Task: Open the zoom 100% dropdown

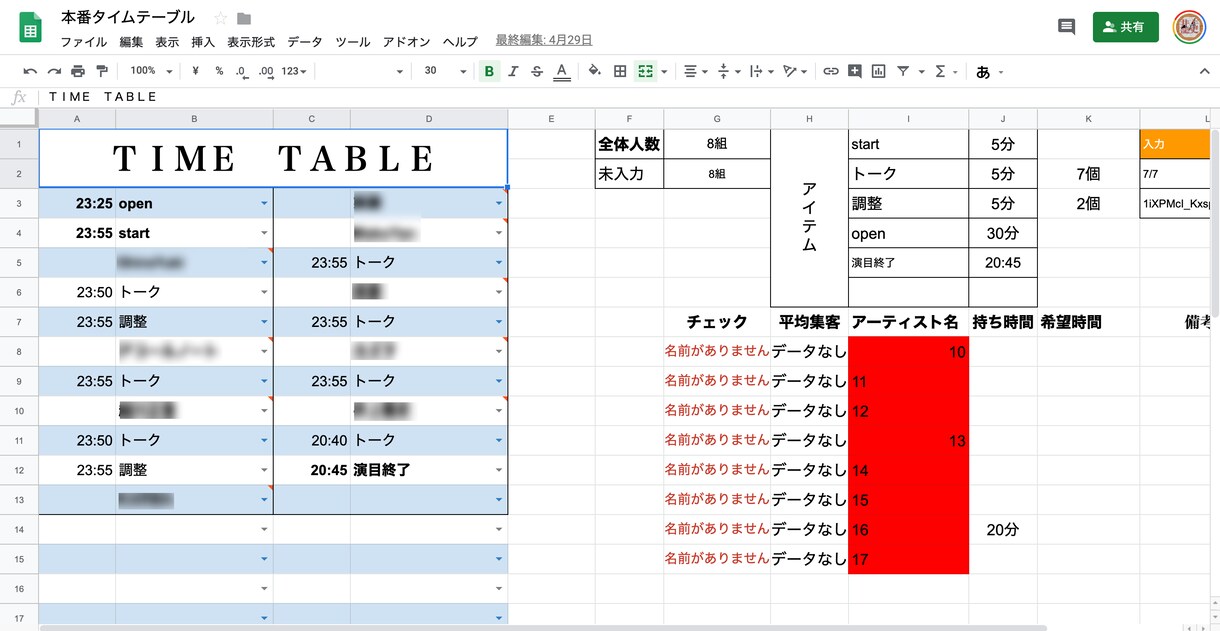Action: pos(151,71)
